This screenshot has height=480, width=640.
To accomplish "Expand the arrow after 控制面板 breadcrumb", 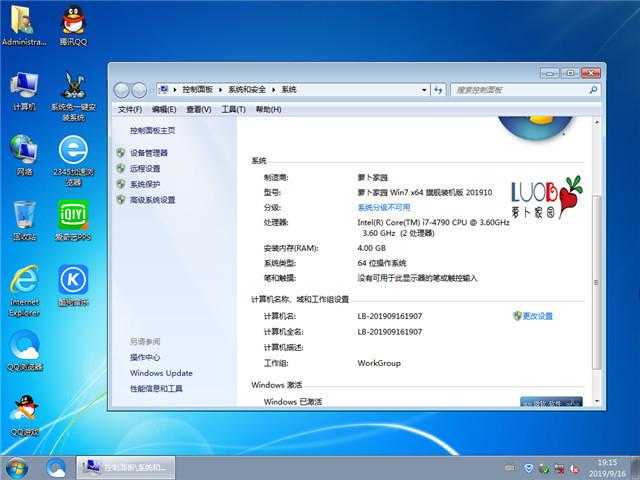I will [220, 90].
